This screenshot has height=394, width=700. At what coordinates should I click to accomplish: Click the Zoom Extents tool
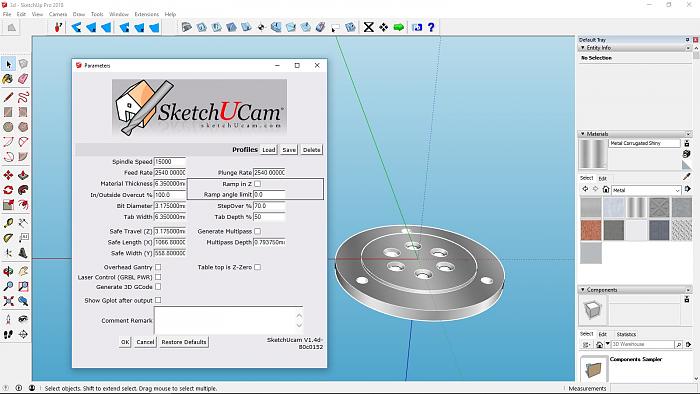pos(8,301)
